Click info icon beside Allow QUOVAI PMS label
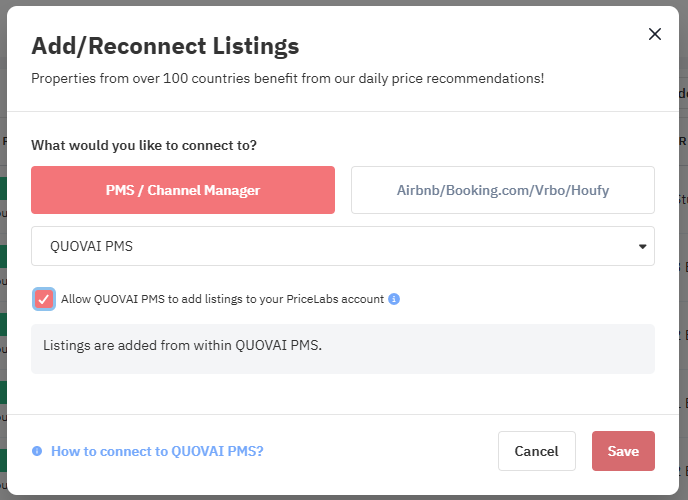 pyautogui.click(x=394, y=299)
